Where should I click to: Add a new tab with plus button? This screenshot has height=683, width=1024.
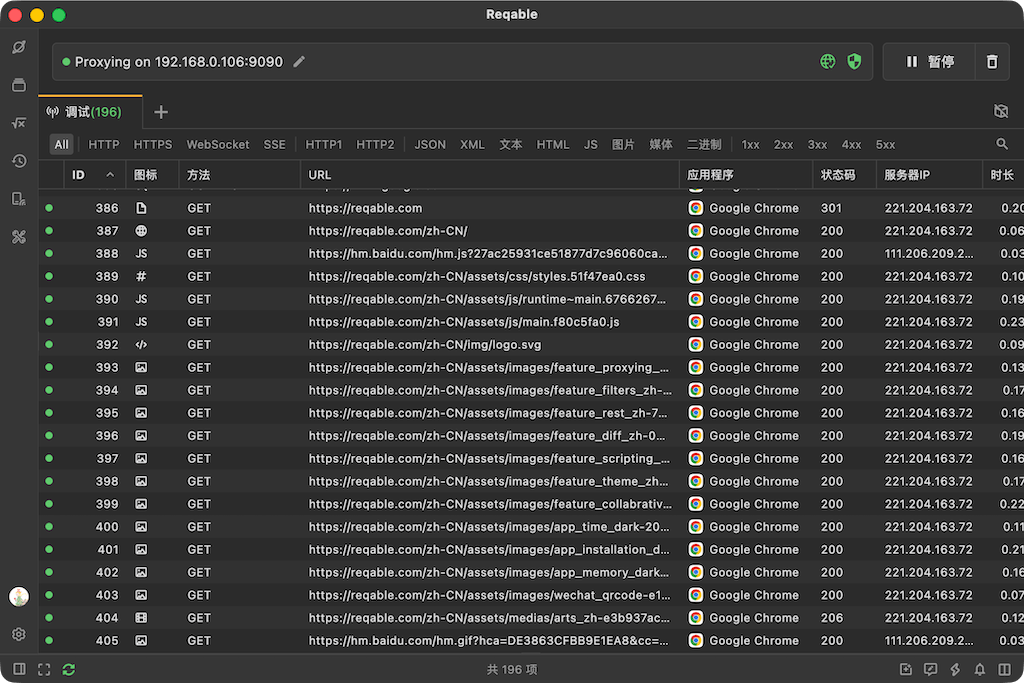click(x=161, y=112)
